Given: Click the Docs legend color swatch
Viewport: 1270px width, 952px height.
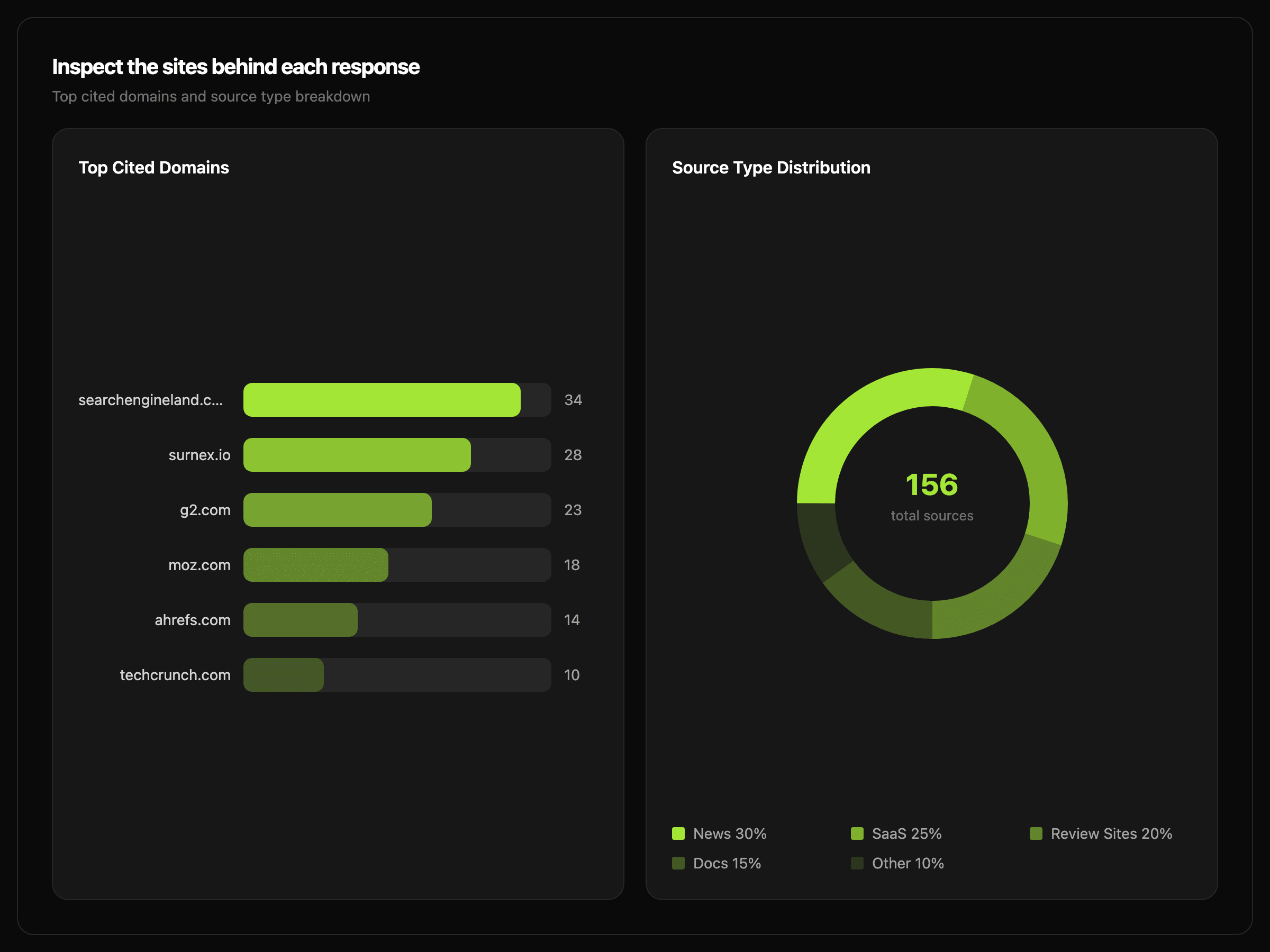Looking at the screenshot, I should pyautogui.click(x=678, y=864).
